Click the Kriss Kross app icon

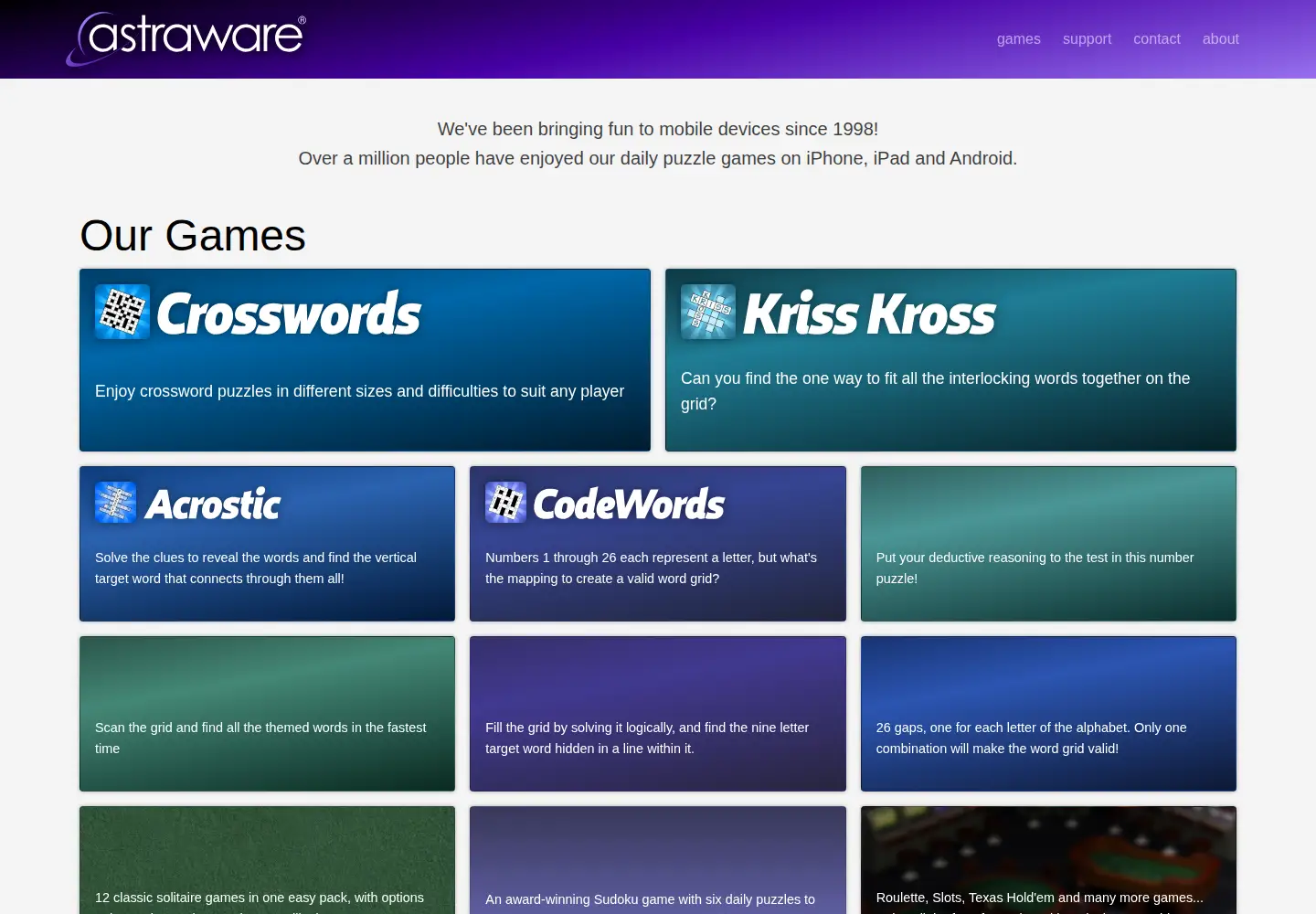point(708,312)
